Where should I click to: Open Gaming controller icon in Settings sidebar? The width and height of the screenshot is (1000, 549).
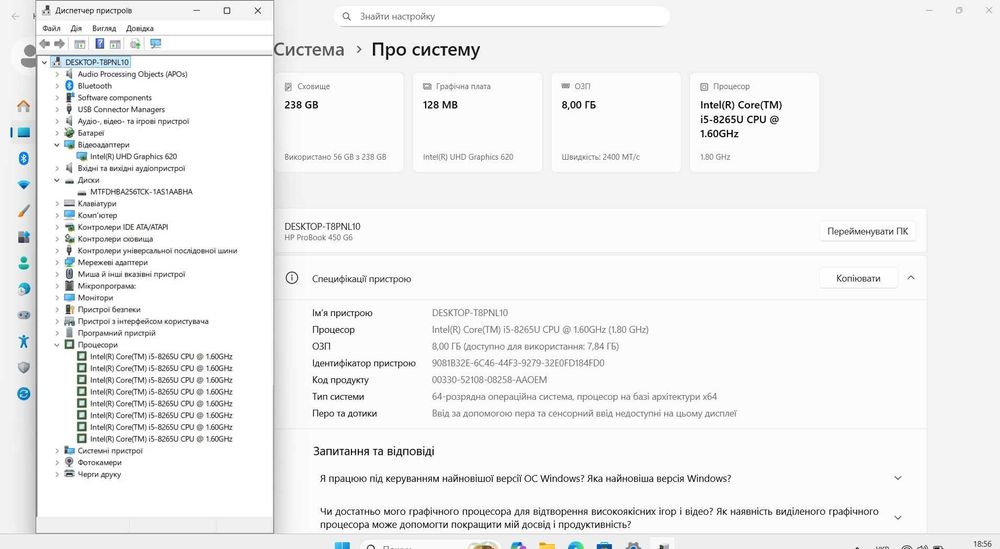[24, 315]
